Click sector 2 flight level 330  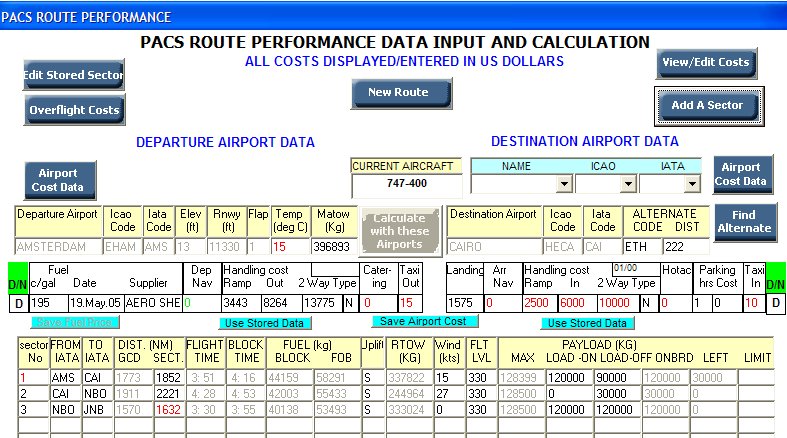click(481, 393)
